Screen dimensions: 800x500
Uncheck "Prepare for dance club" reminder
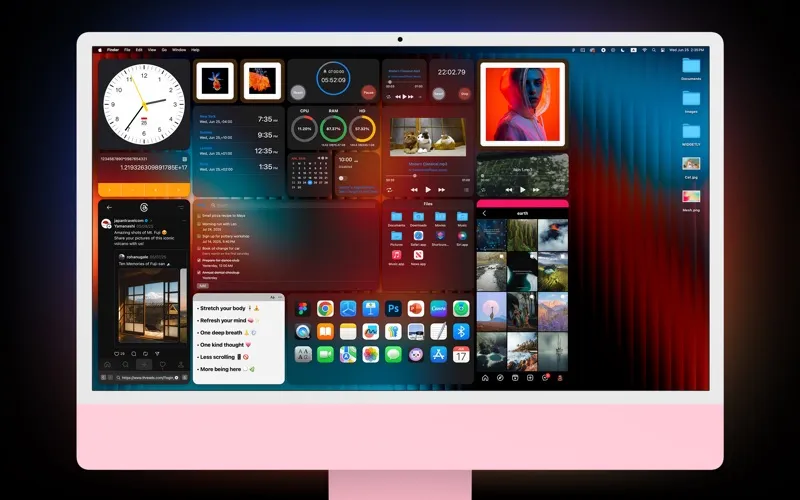(199, 260)
